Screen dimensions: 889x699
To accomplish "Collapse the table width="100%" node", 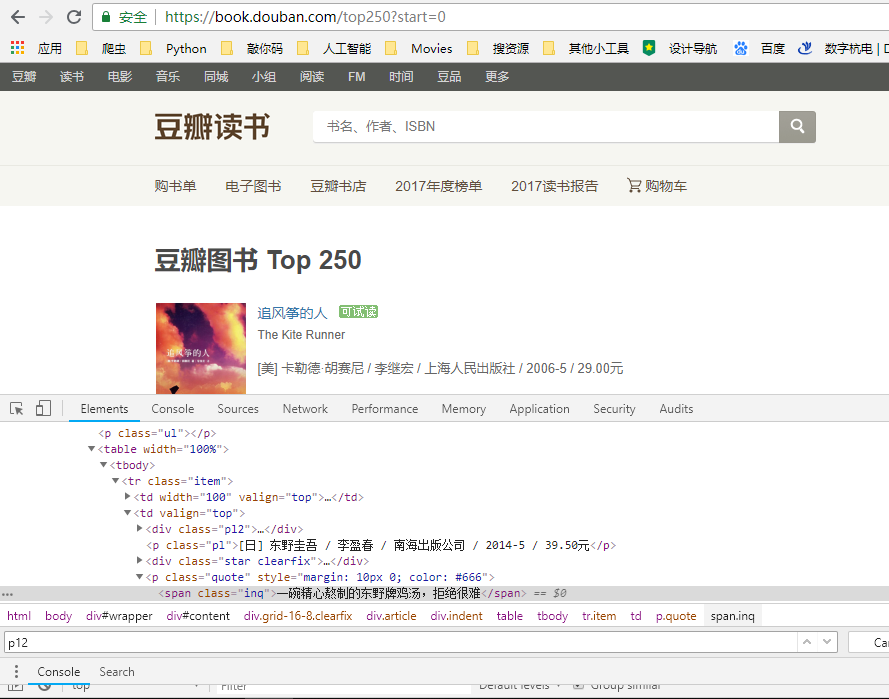I will 91,448.
